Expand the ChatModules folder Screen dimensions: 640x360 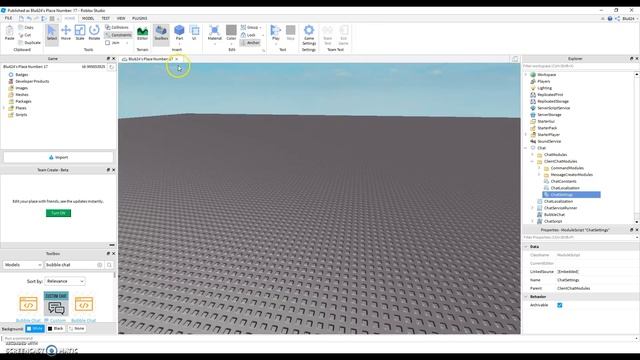pos(532,155)
